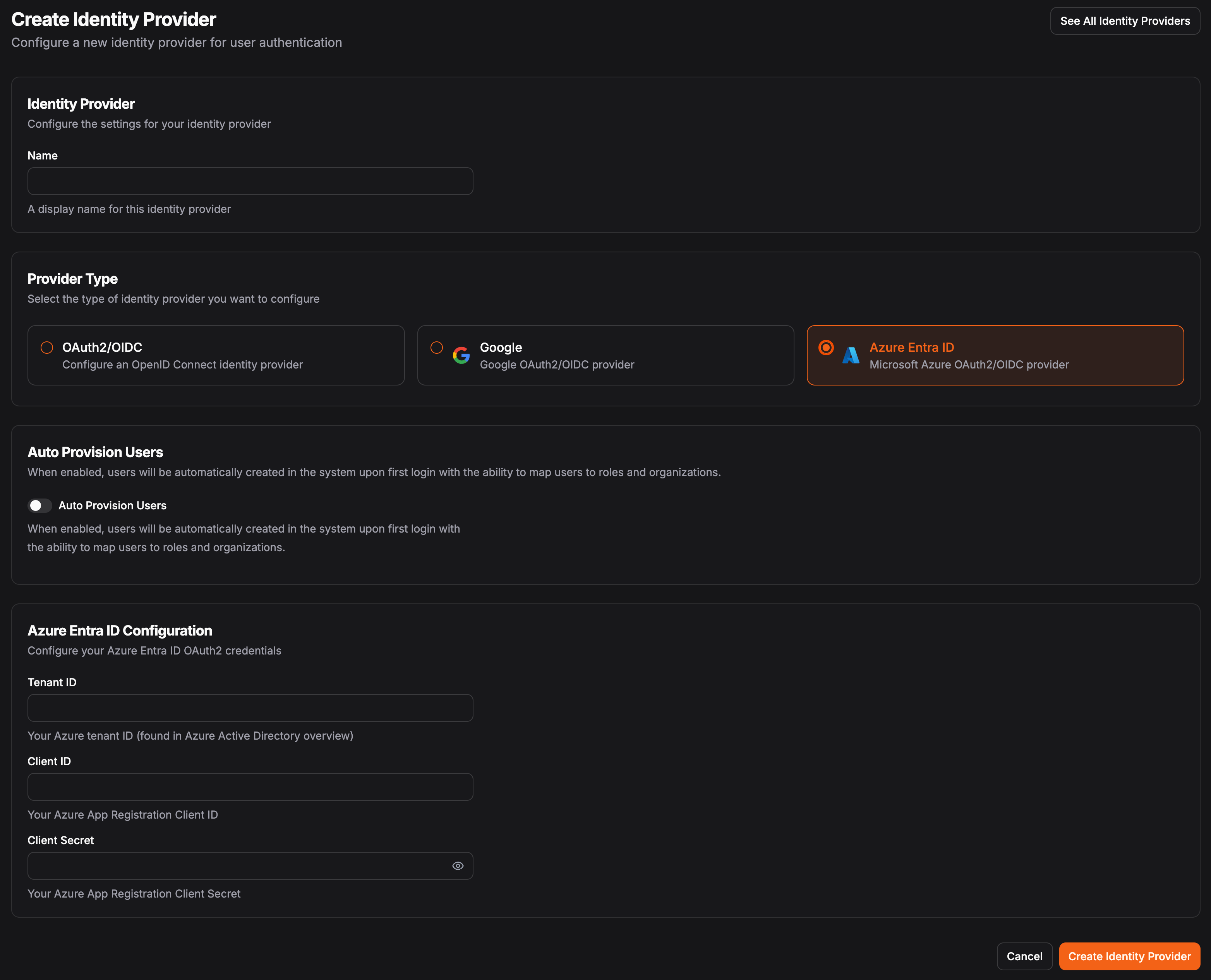Click the Azure Entra ID card title
Screen dimensions: 1211x980
click(x=911, y=347)
